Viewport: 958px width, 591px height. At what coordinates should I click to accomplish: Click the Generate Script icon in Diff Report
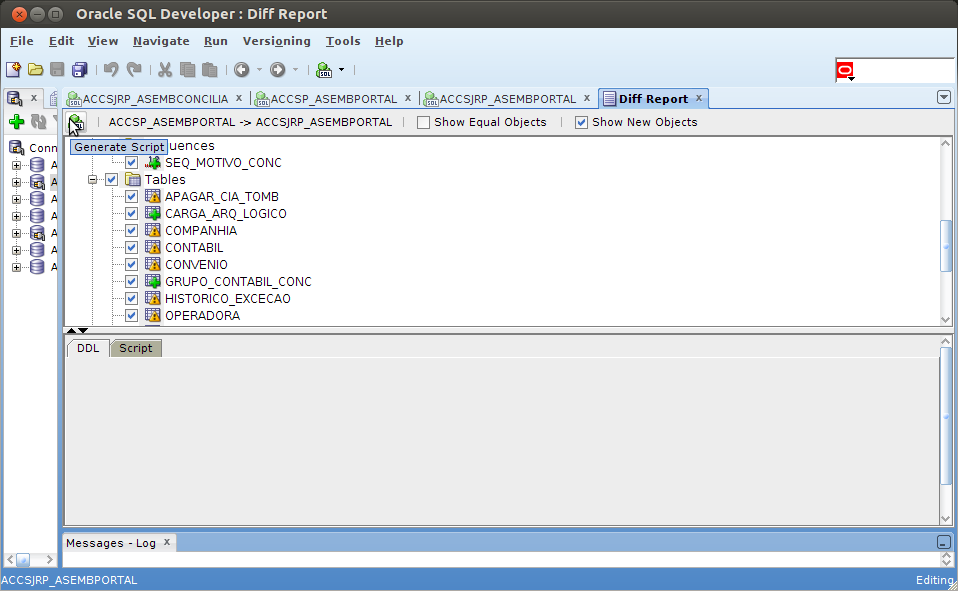[77, 122]
